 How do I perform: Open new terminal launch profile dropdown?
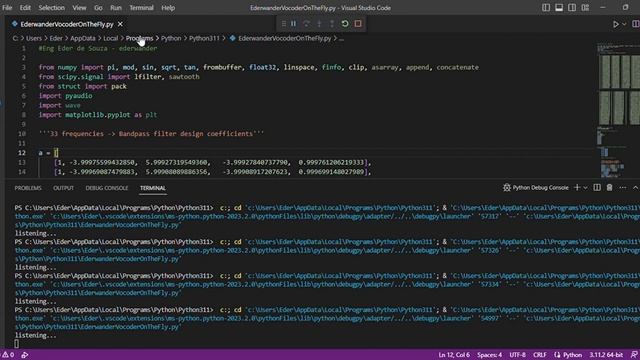(585, 188)
